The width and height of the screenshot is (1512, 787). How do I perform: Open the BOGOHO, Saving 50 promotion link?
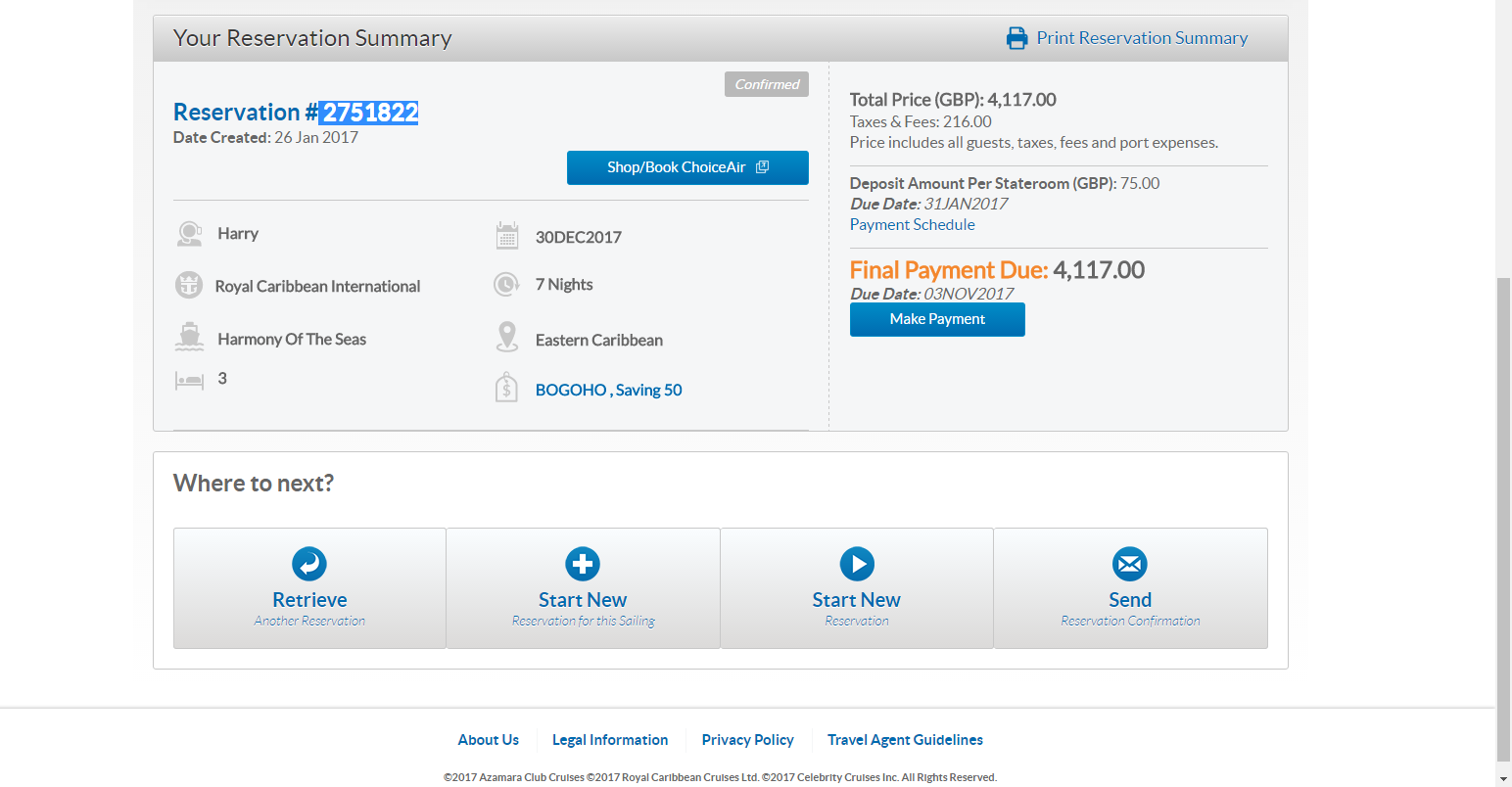pyautogui.click(x=609, y=390)
